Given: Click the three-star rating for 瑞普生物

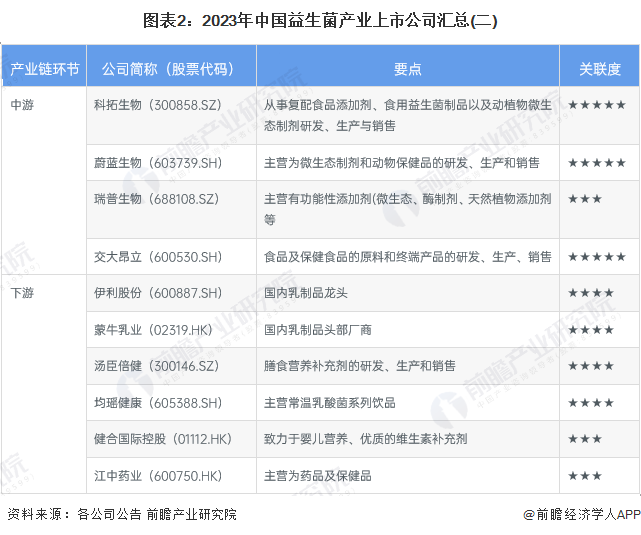Looking at the screenshot, I should pos(585,199).
